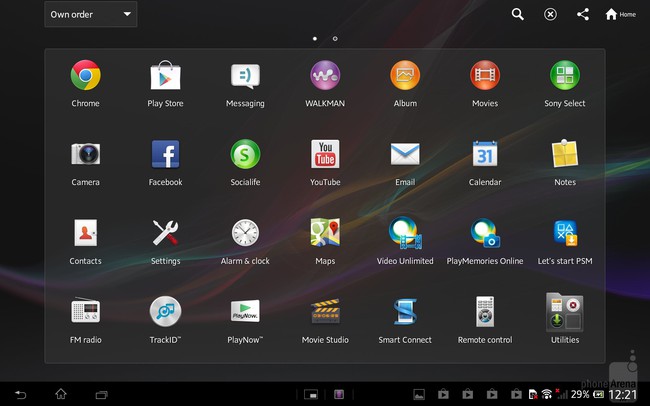Image resolution: width=650 pixels, height=406 pixels.
Task: Launch the Facebook app
Action: tap(165, 154)
